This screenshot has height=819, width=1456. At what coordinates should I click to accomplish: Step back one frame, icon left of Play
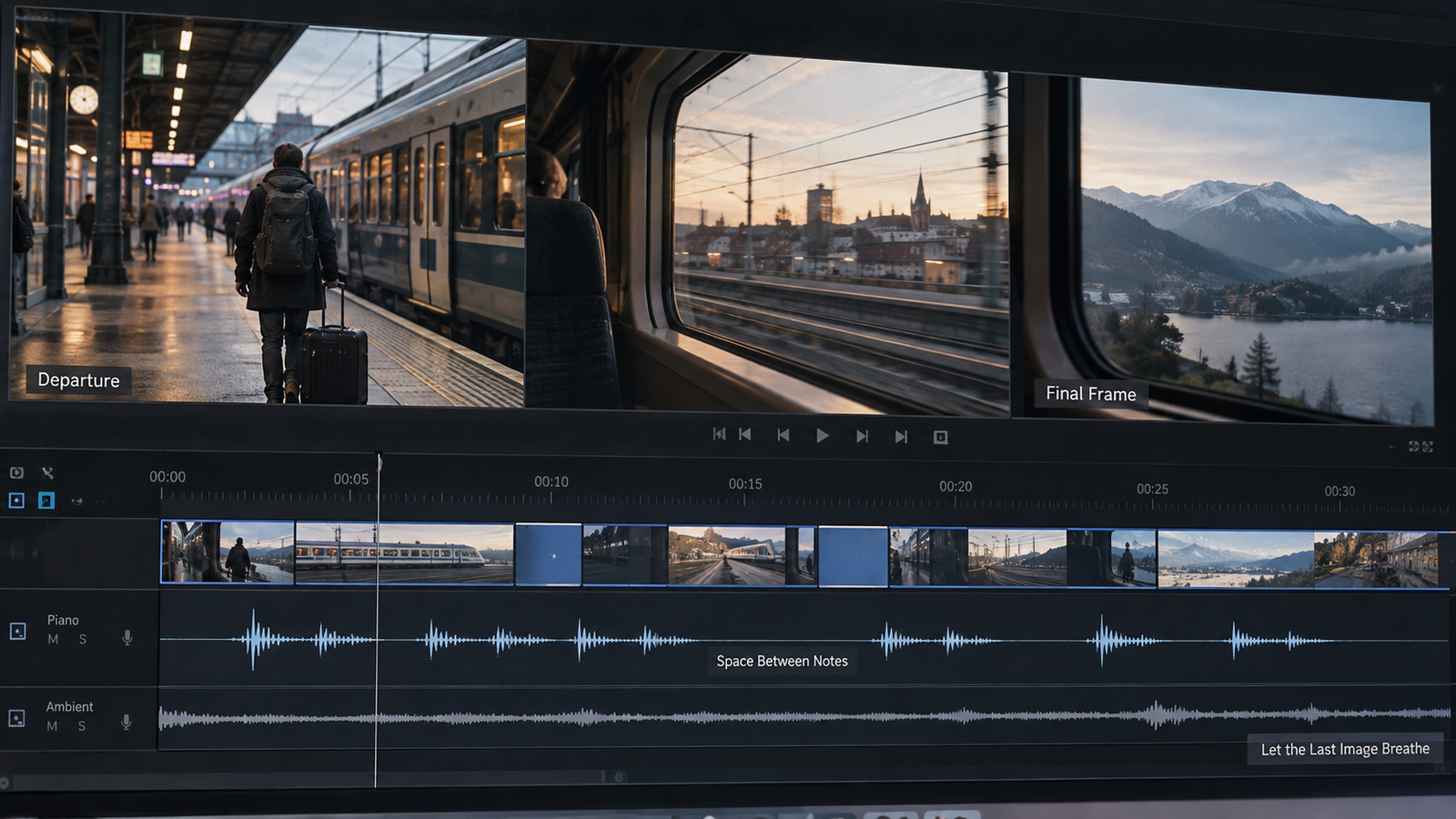[783, 435]
